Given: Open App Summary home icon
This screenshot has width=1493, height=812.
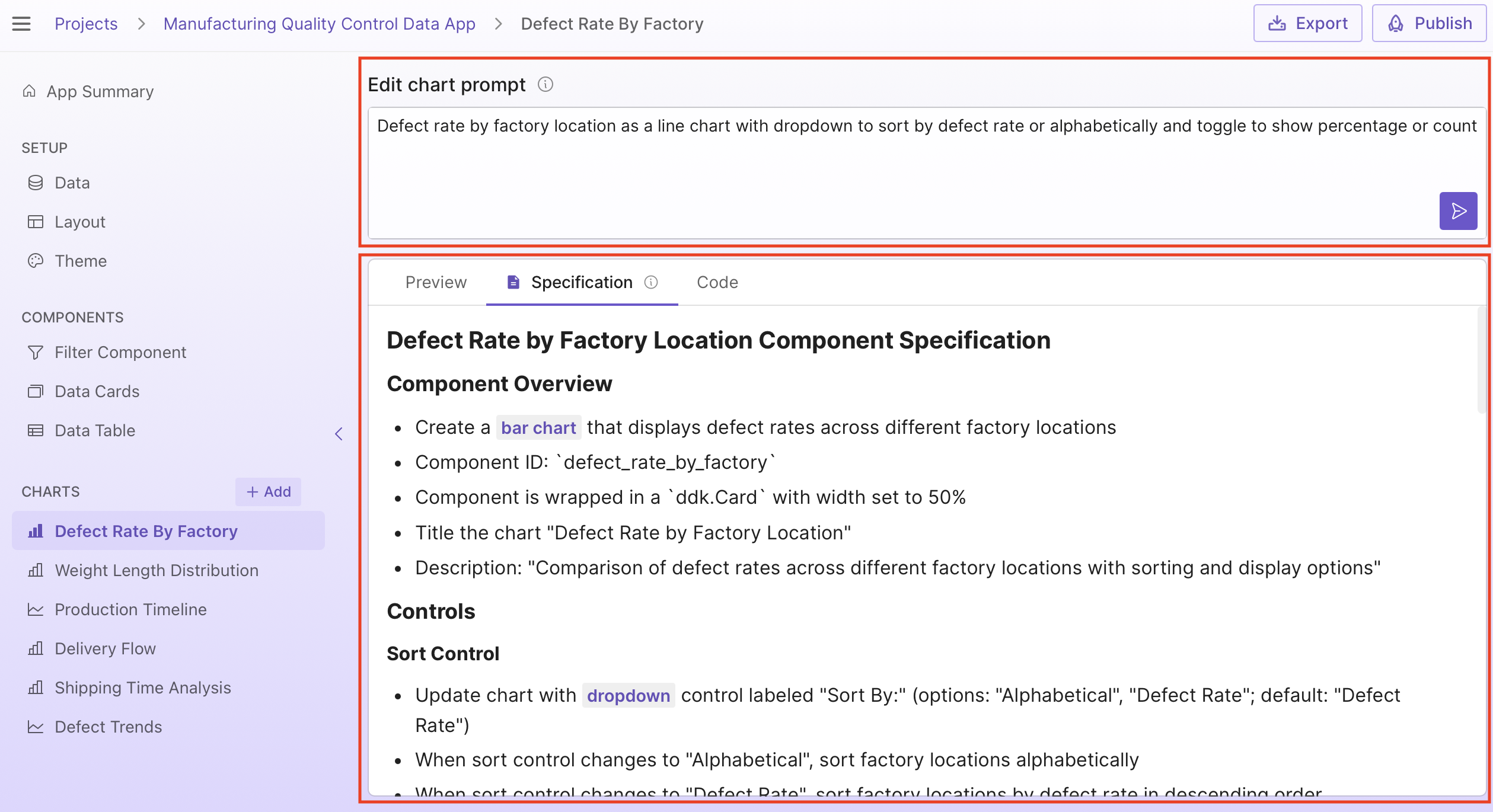Looking at the screenshot, I should [30, 91].
